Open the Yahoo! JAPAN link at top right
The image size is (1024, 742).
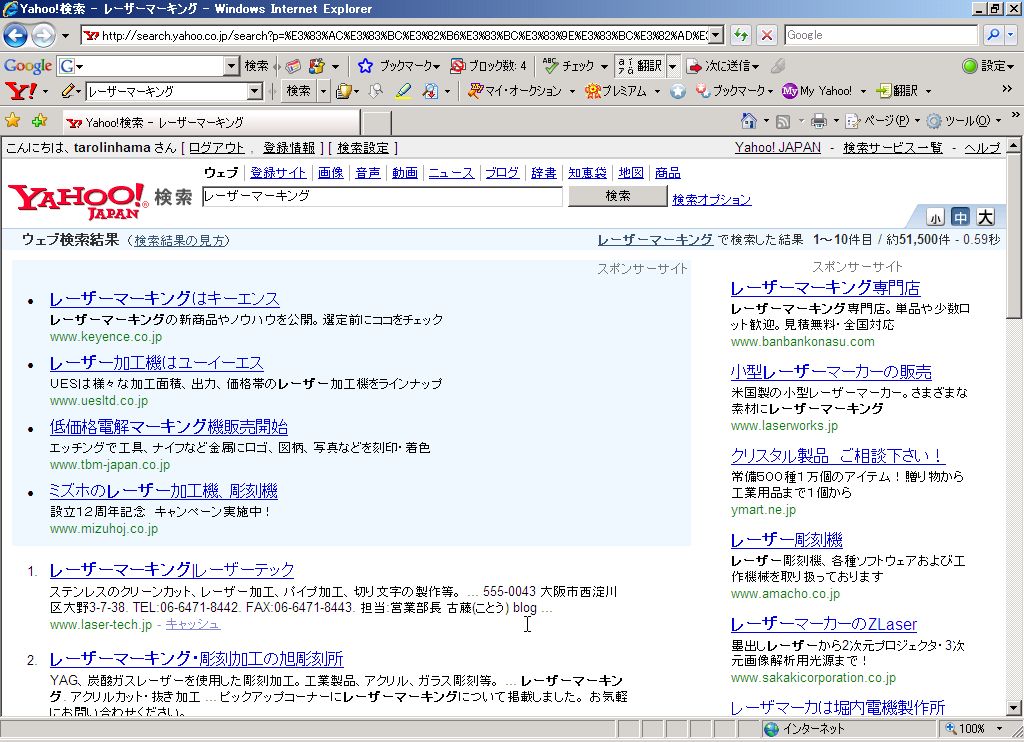pos(778,148)
